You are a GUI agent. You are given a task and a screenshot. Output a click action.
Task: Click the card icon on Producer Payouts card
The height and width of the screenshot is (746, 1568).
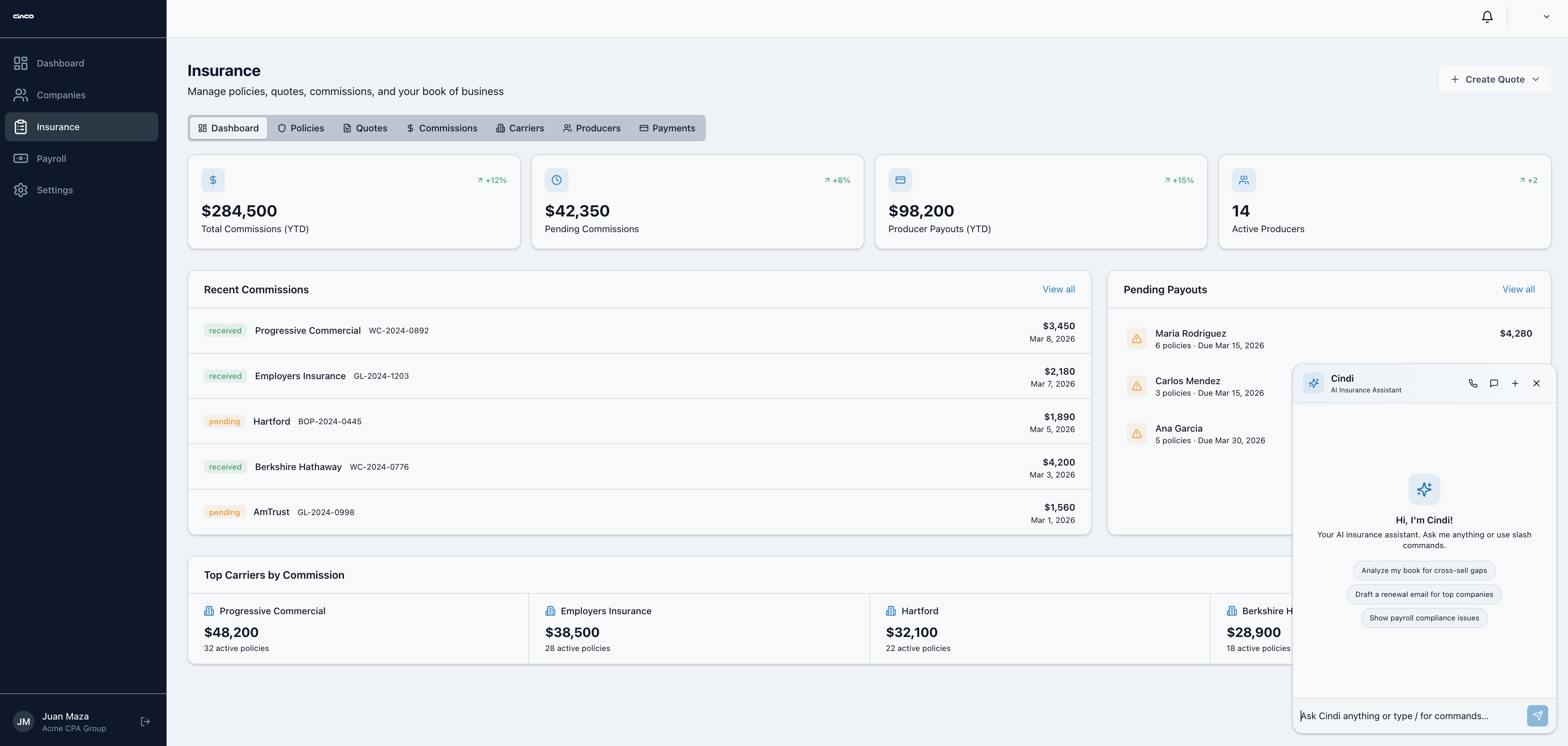click(900, 180)
